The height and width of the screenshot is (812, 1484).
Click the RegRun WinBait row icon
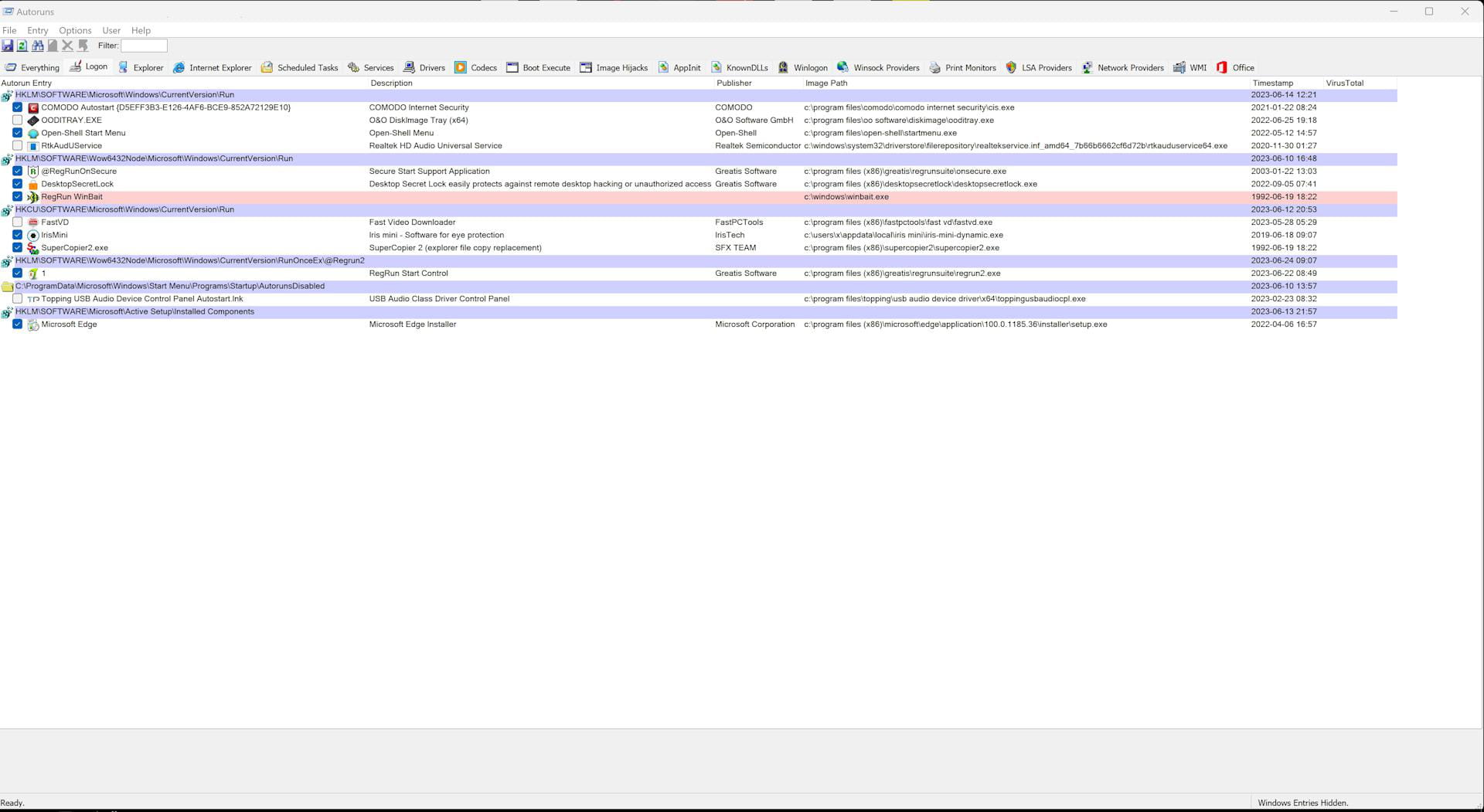[x=33, y=197]
